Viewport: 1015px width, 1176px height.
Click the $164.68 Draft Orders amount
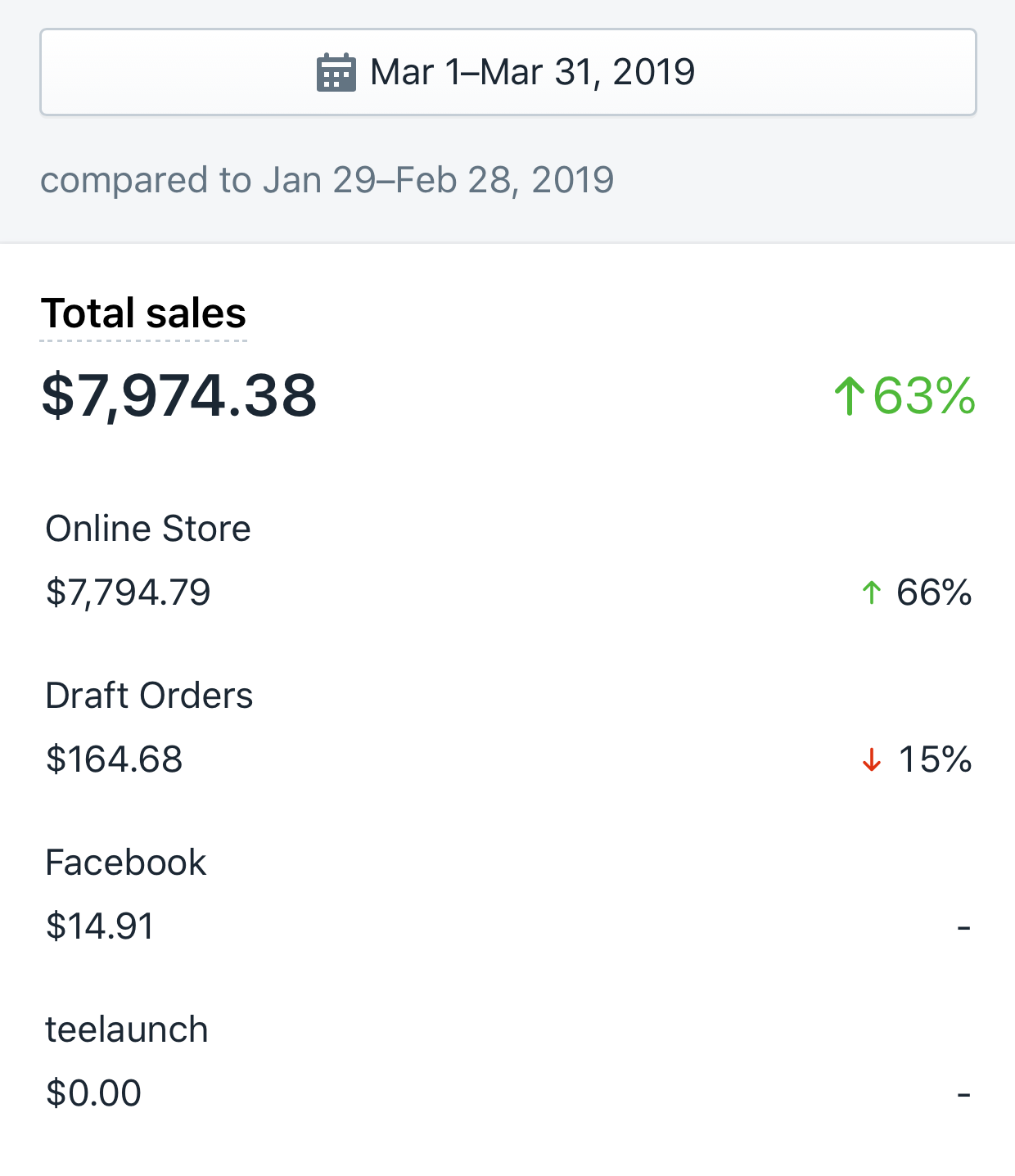pyautogui.click(x=115, y=759)
